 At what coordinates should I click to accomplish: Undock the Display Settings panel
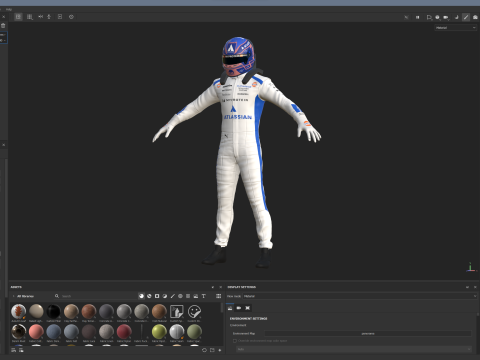point(467,287)
